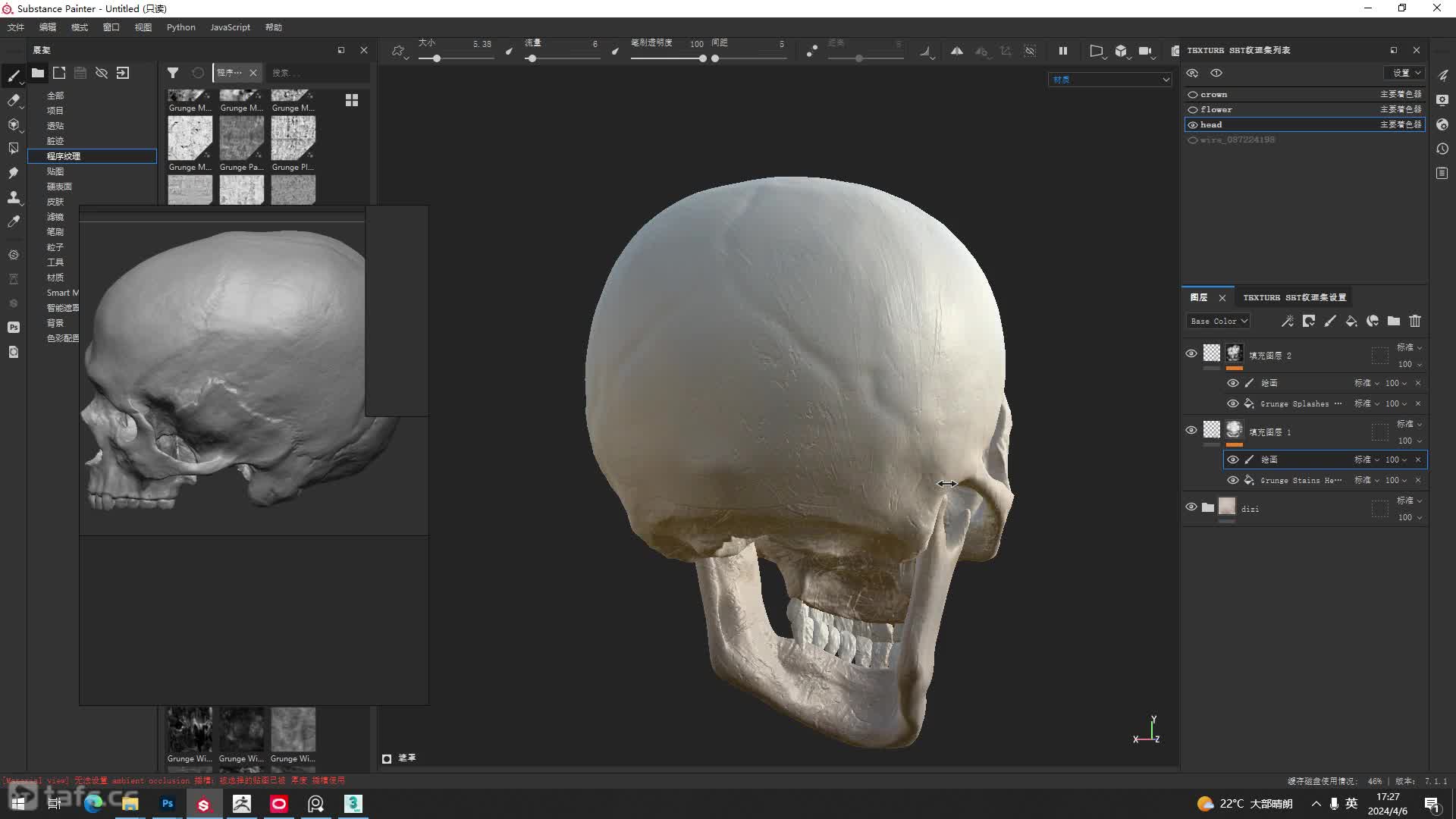Open the History icon in right sidebar

coord(1442,149)
